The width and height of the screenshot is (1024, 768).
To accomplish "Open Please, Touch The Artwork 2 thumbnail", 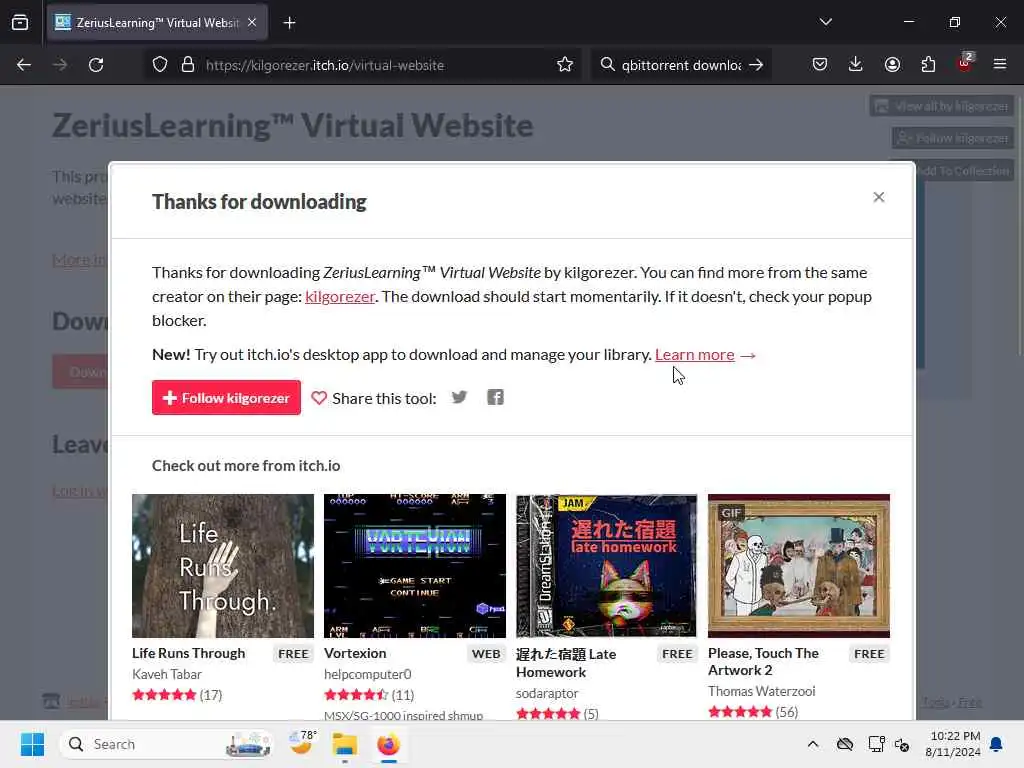I will coord(799,566).
